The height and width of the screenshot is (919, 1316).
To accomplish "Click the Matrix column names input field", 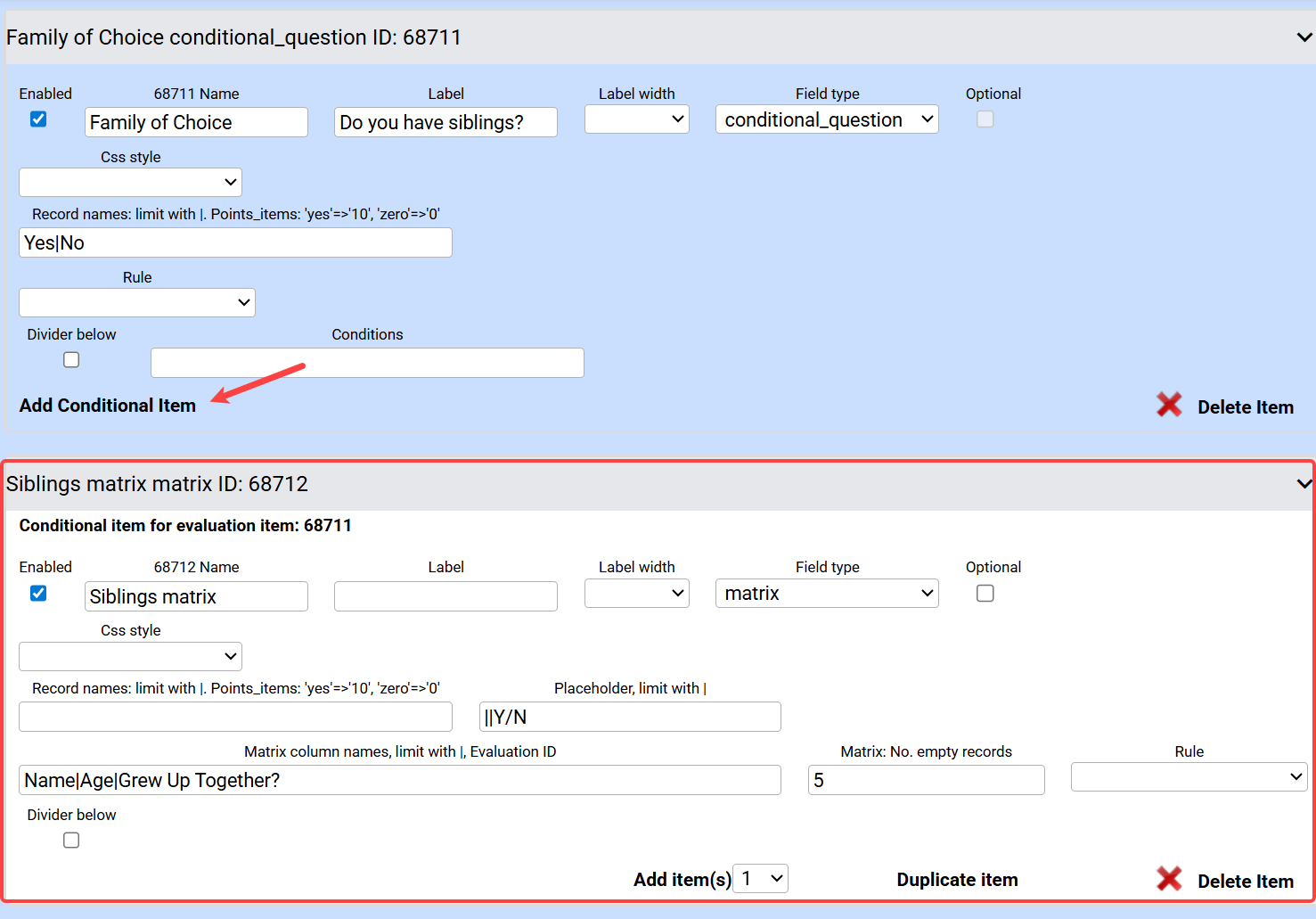I will tap(399, 781).
